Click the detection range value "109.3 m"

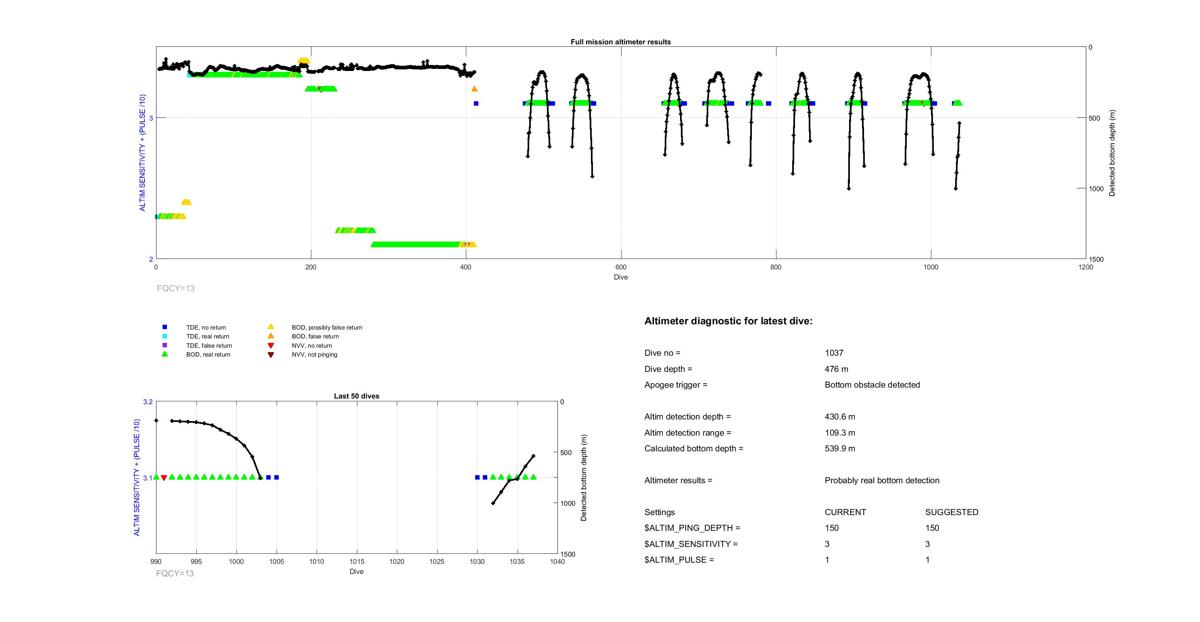[x=840, y=433]
